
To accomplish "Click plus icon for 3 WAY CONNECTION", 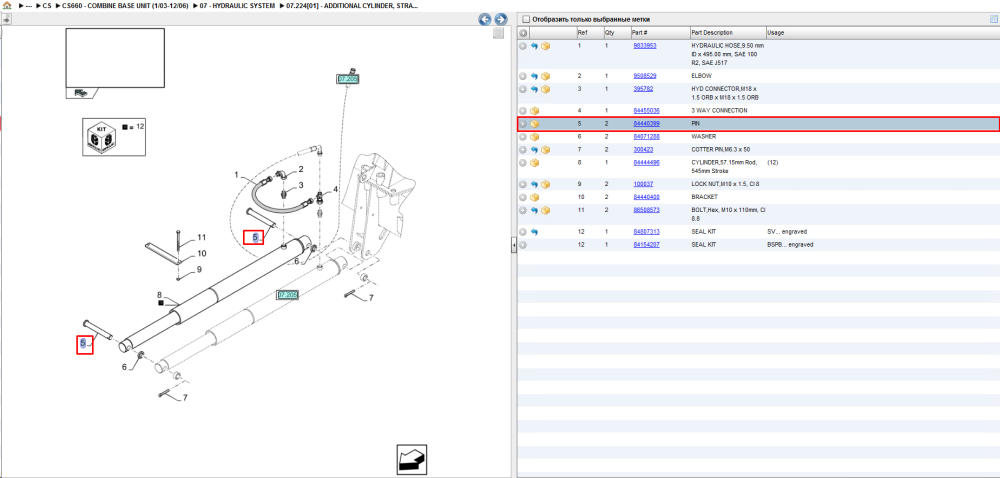I will 523,111.
